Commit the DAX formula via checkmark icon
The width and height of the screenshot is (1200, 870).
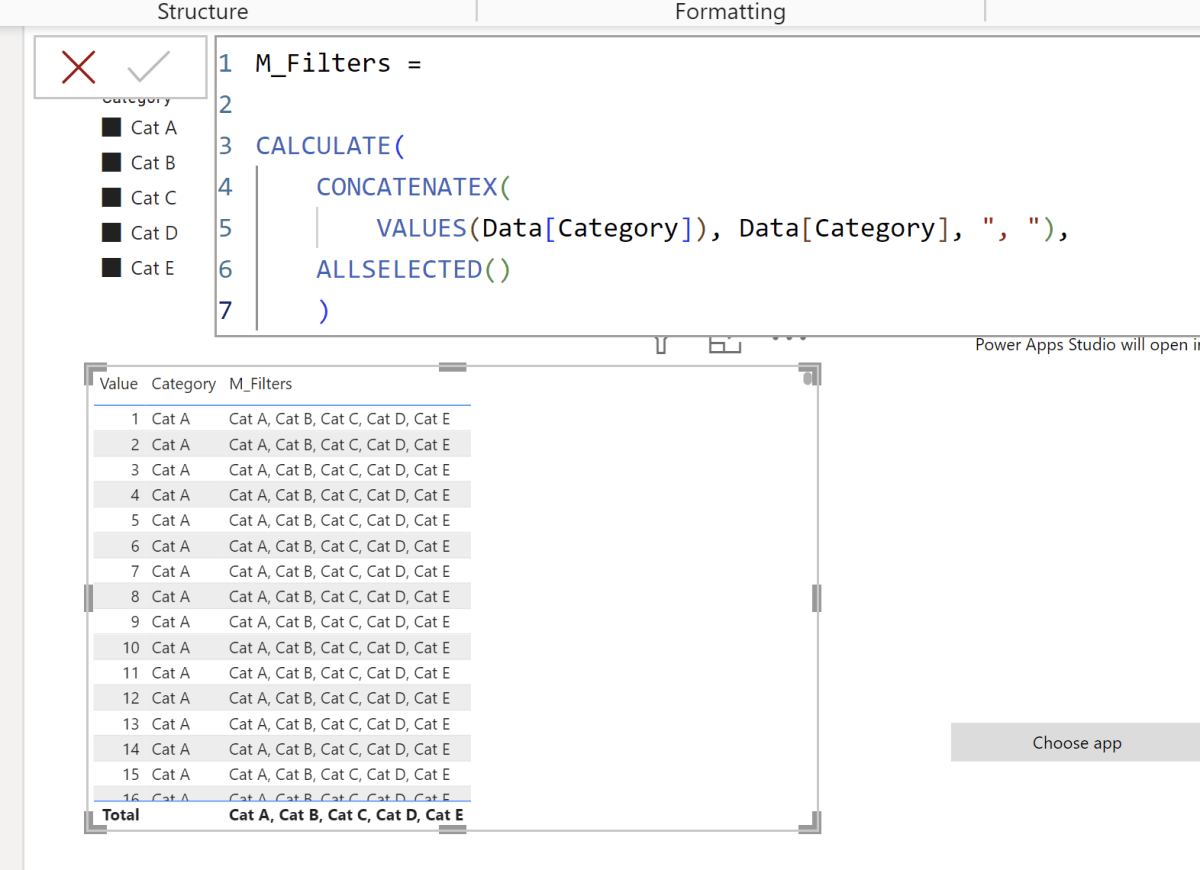tap(151, 66)
